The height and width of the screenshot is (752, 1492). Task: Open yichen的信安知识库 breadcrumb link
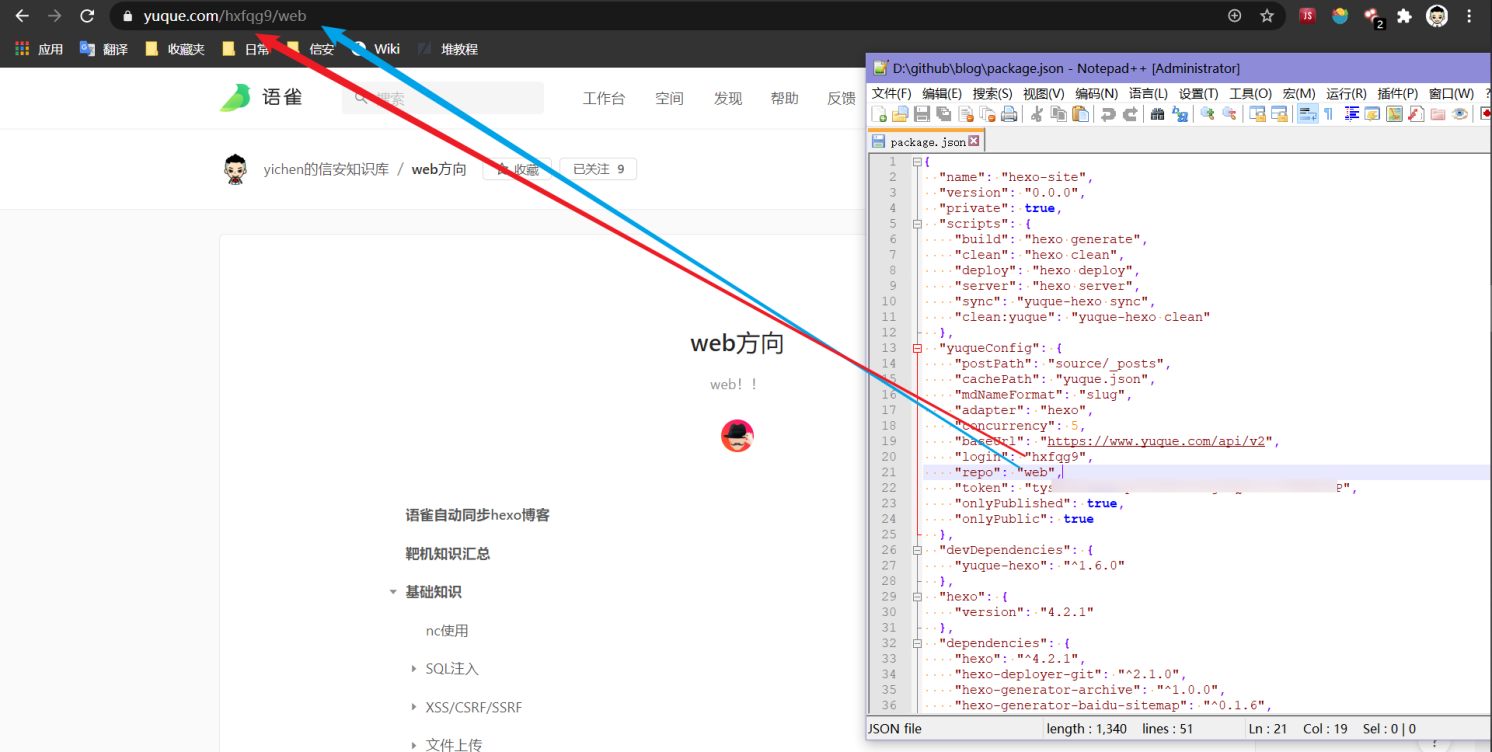pos(326,169)
